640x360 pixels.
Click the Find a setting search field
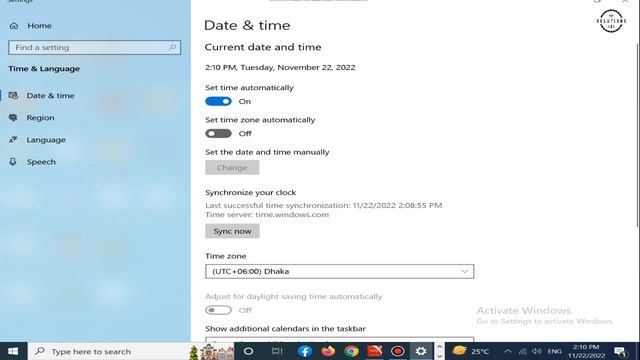[94, 47]
